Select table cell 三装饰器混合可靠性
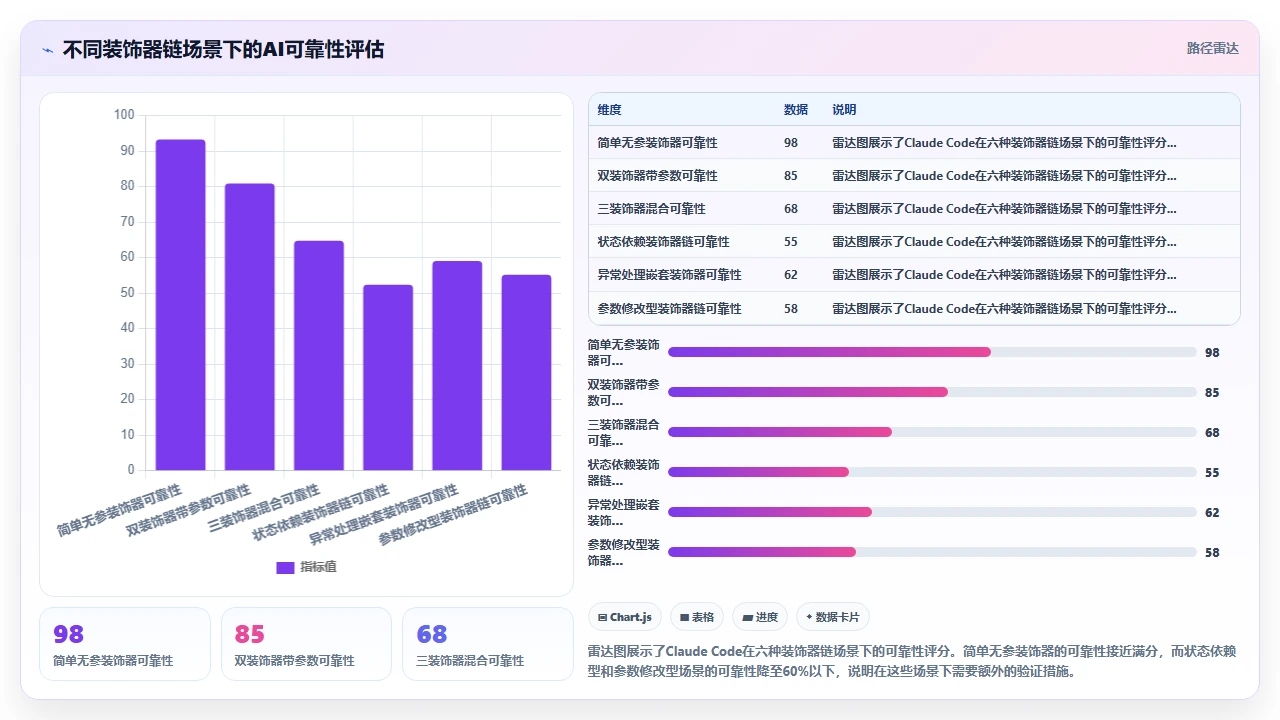This screenshot has height=720, width=1280. point(651,209)
